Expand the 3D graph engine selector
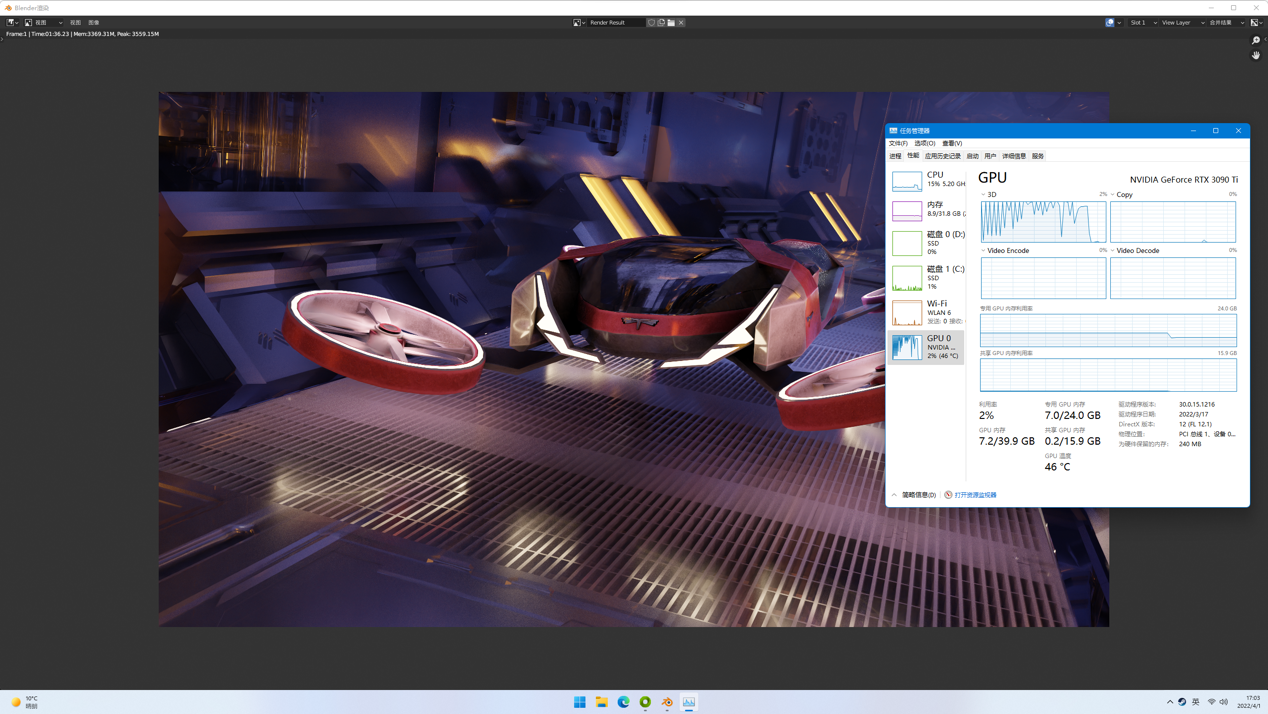This screenshot has width=1268, height=714. pyautogui.click(x=989, y=195)
